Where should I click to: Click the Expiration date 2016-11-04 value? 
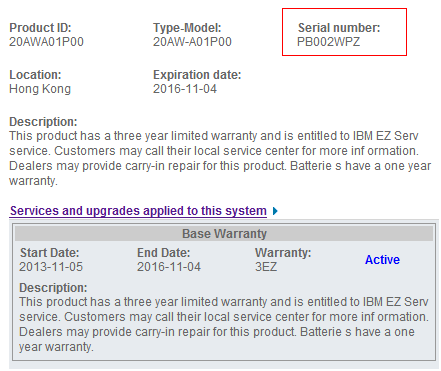[185, 89]
